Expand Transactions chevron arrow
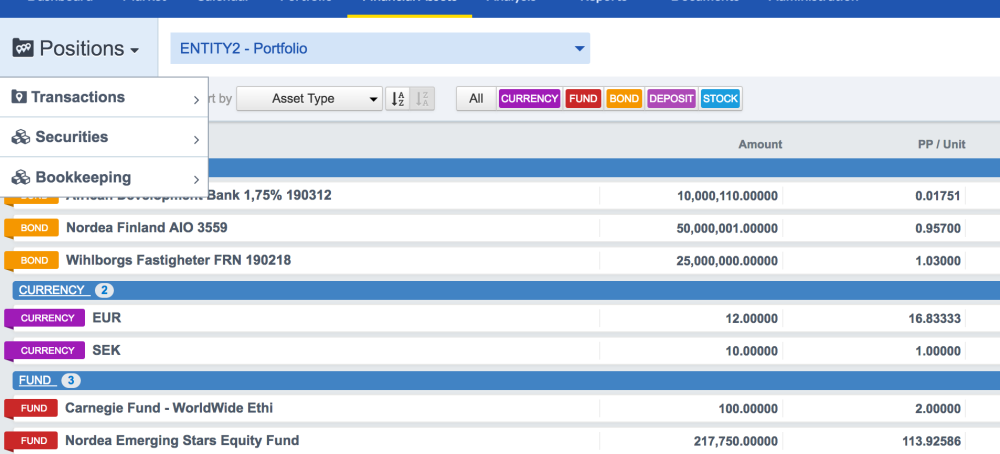Screen dimensions: 1000x454 tap(196, 99)
